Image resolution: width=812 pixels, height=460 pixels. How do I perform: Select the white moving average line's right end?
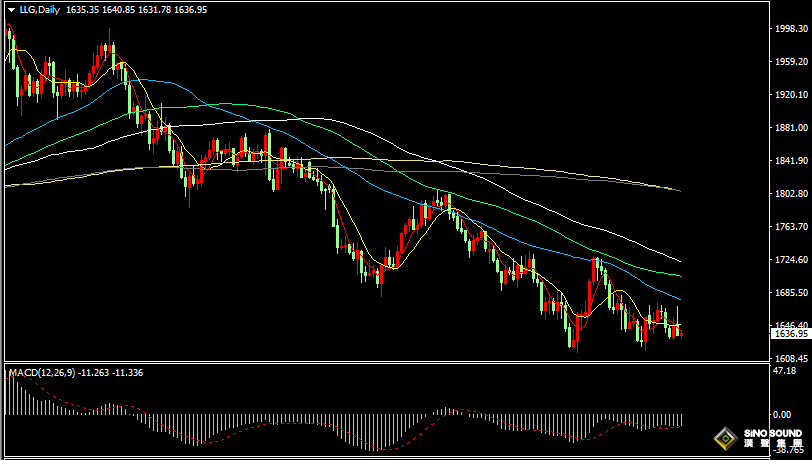click(x=679, y=262)
